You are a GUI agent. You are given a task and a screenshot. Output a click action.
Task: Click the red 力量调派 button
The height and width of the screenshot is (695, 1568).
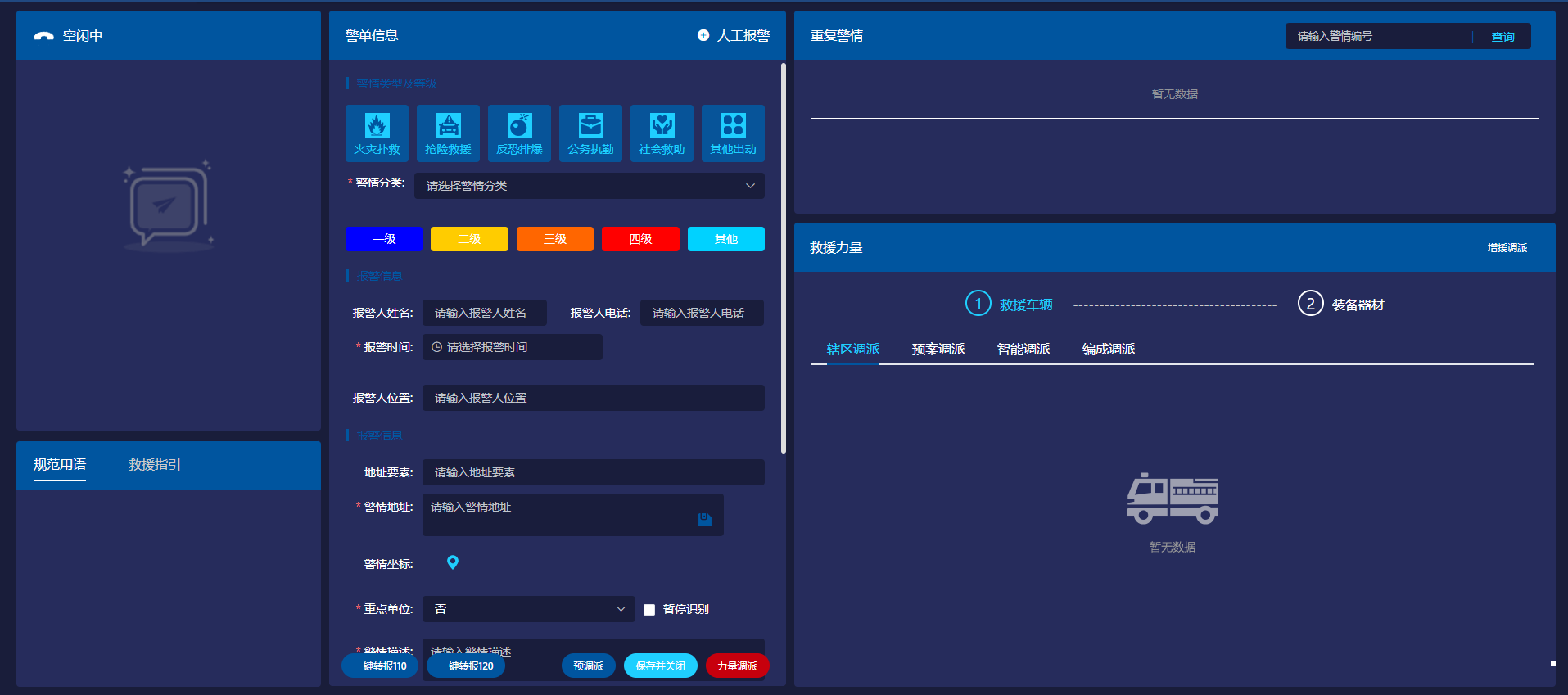[737, 666]
